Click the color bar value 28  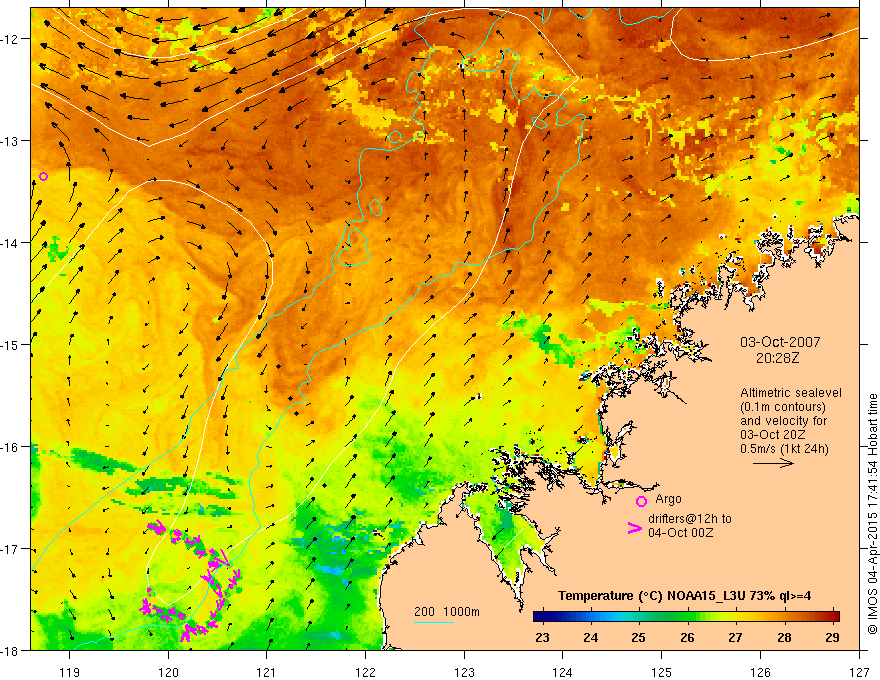pyautogui.click(x=784, y=637)
